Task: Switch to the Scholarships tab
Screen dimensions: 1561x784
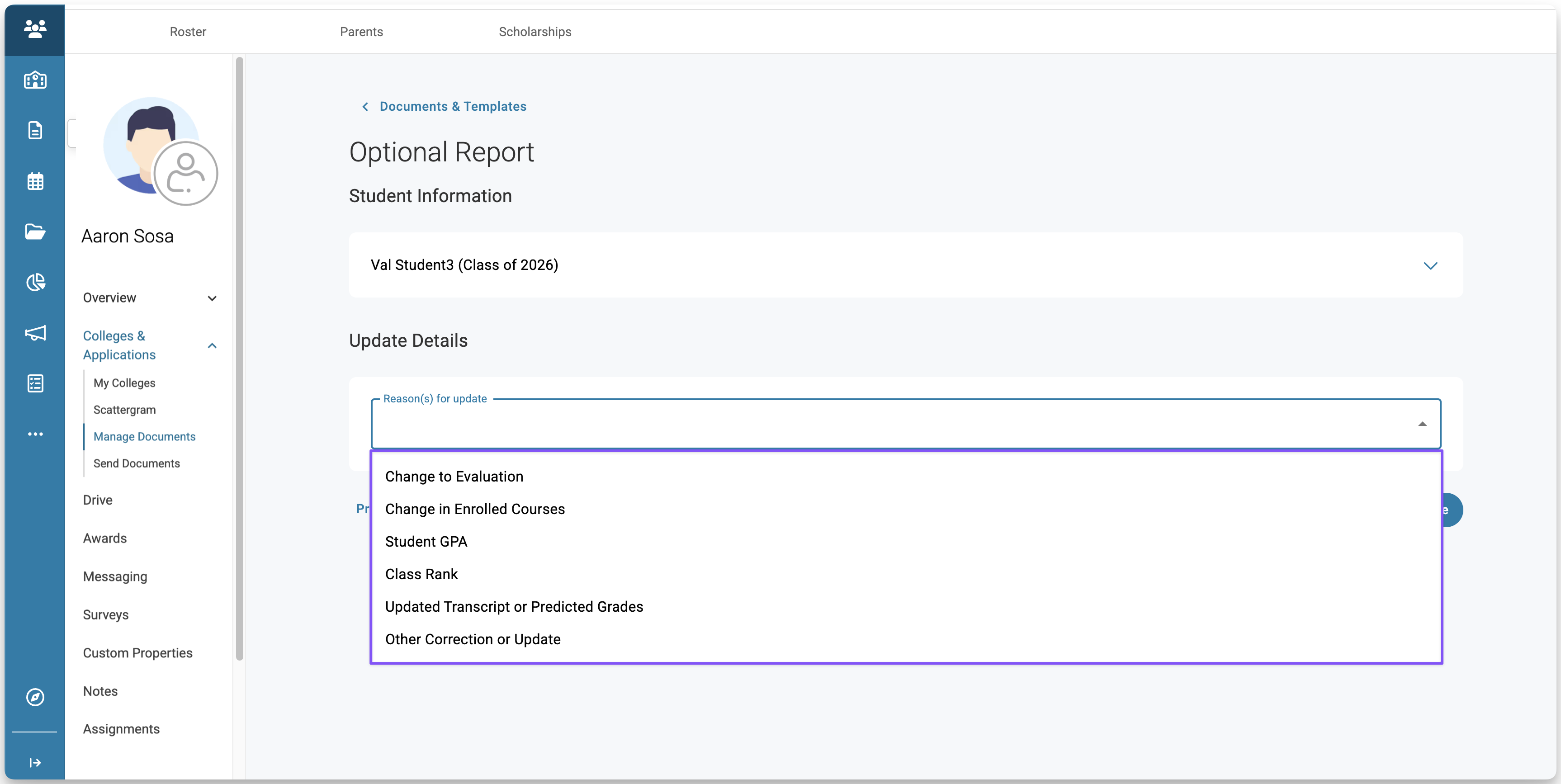Action: coord(535,32)
